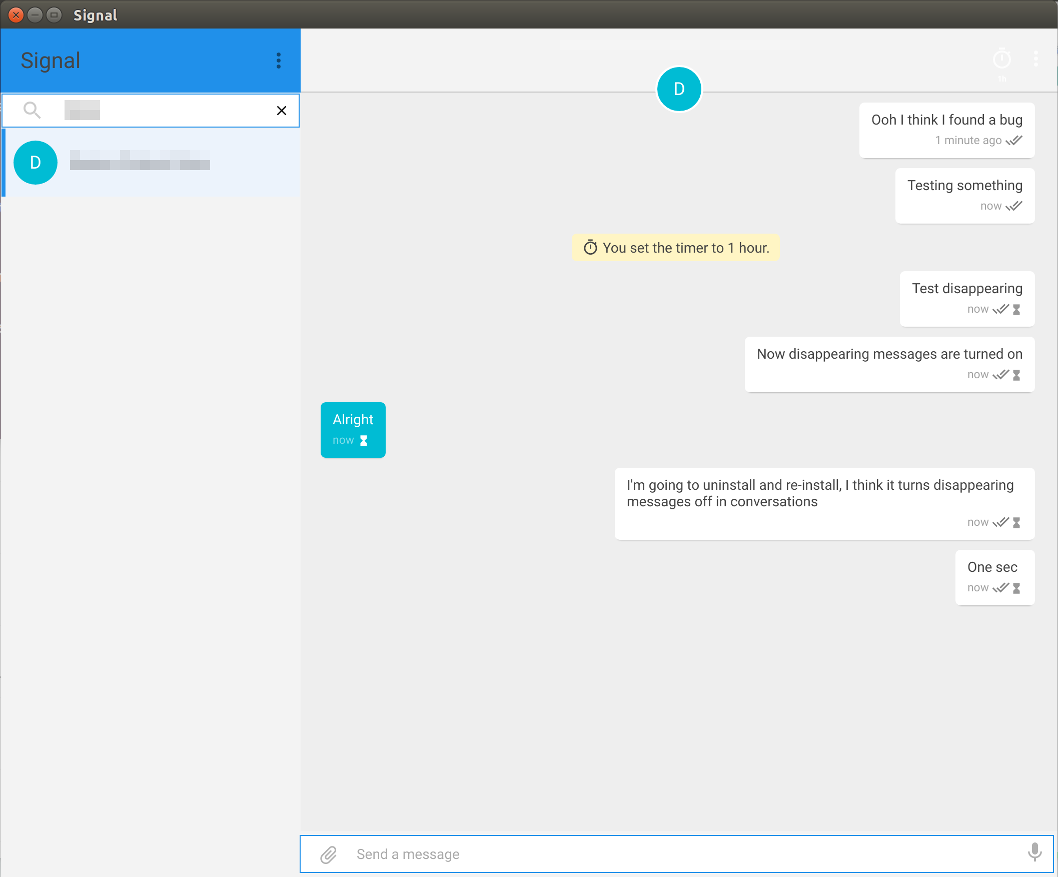The image size is (1058, 877).
Task: Click the voice message microphone icon
Action: click(x=1034, y=853)
